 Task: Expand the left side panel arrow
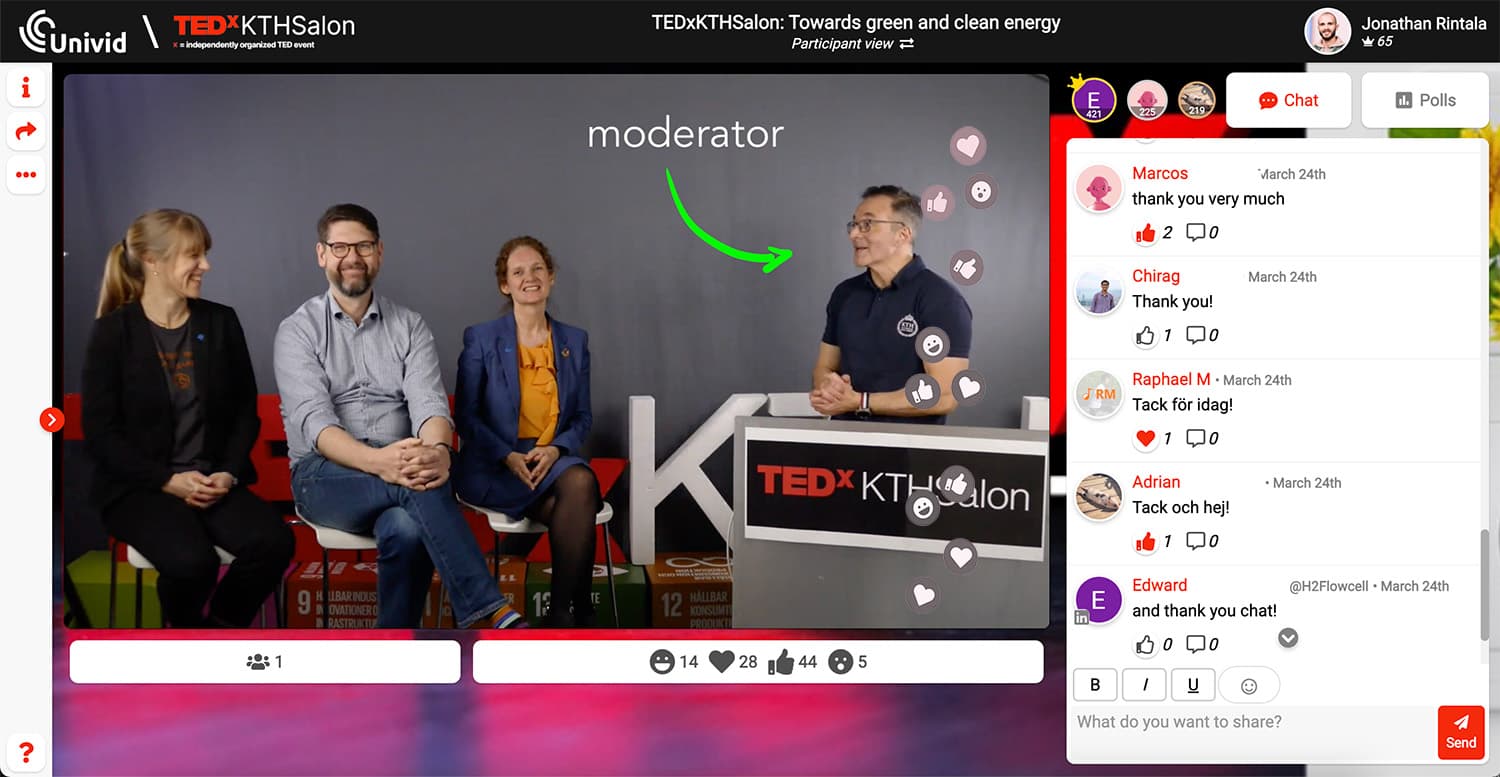click(x=51, y=420)
